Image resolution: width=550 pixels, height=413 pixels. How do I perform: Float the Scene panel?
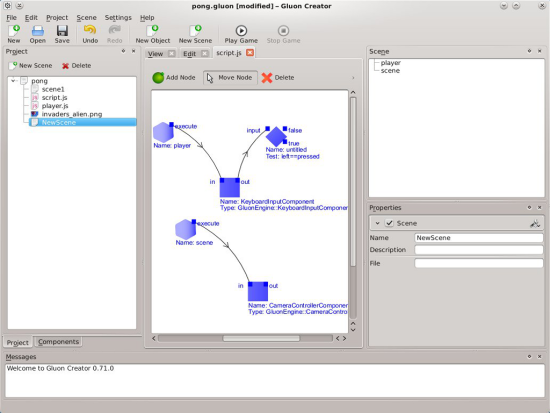[x=529, y=51]
